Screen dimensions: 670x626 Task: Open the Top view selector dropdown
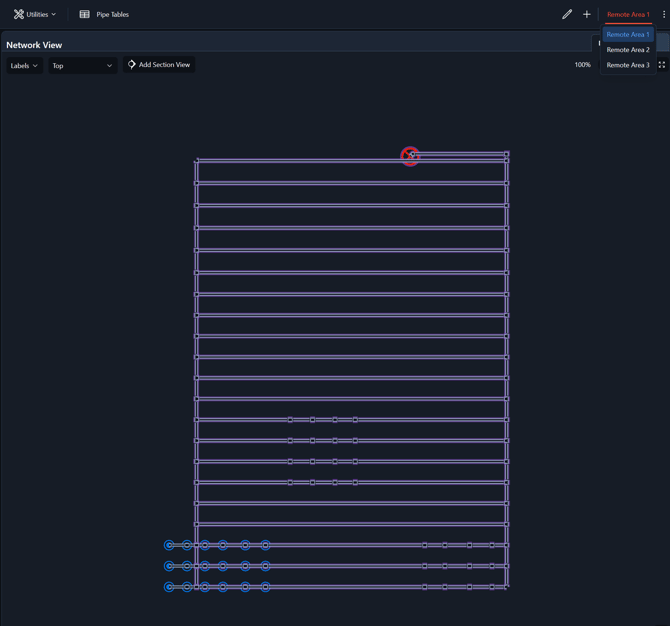click(82, 66)
